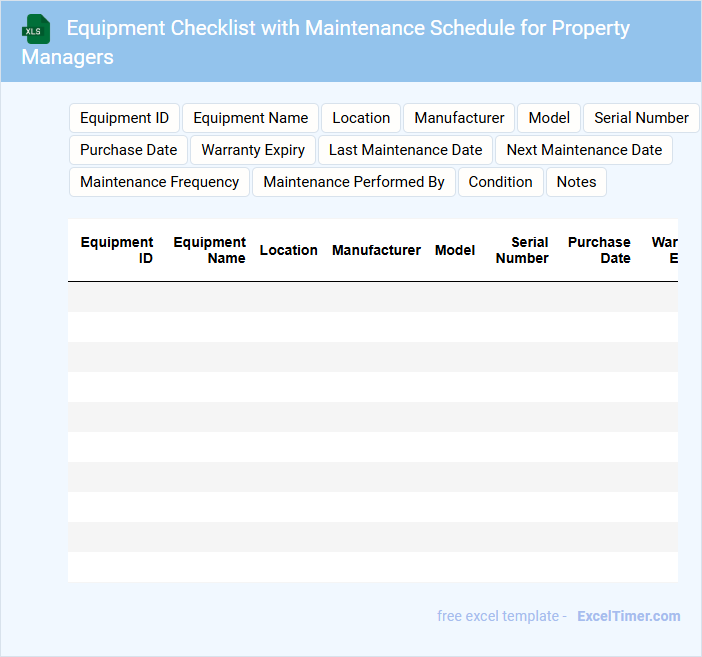
Task: Select the Equipment Name tag
Action: tap(250, 118)
